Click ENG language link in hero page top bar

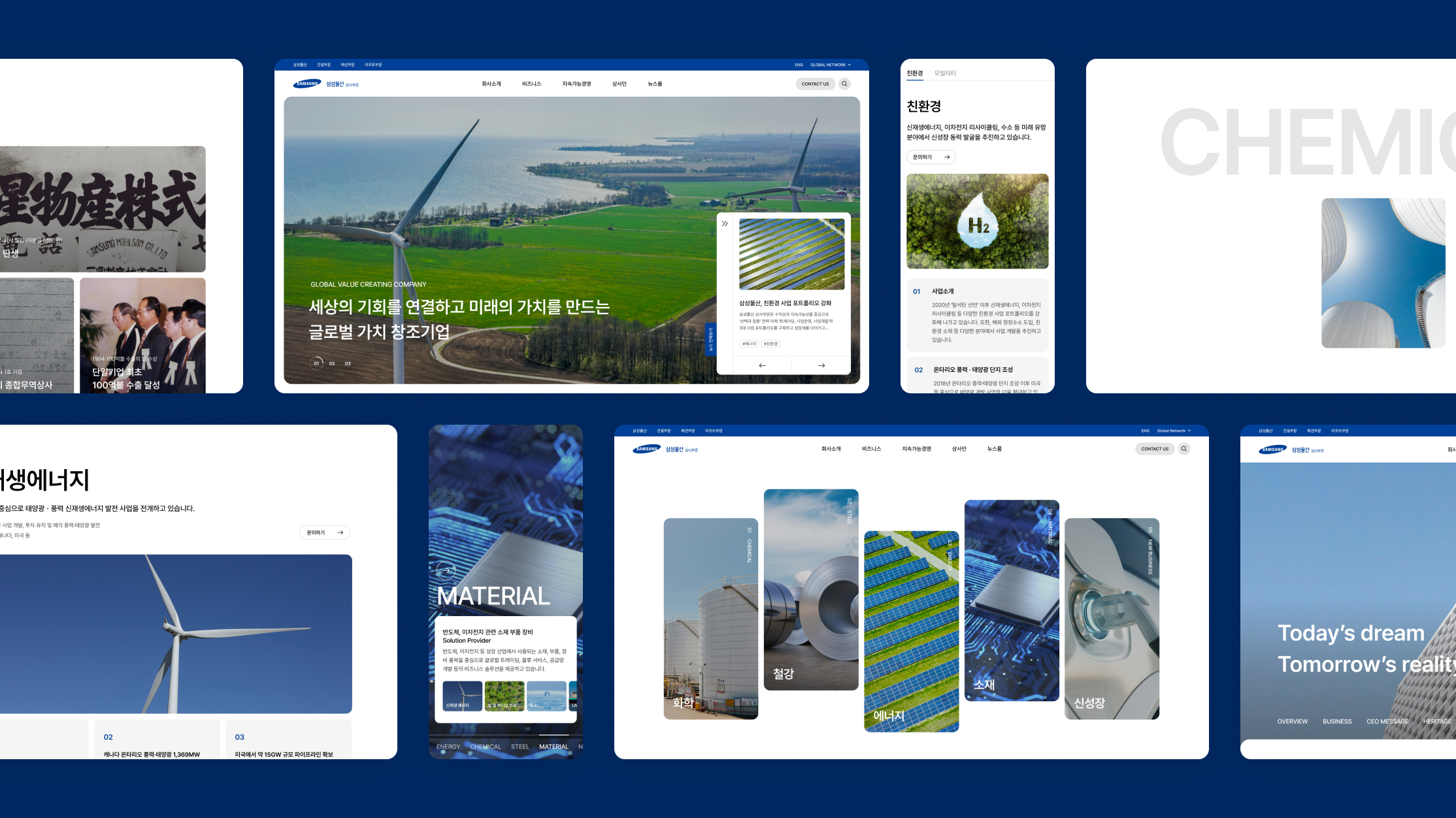(799, 65)
